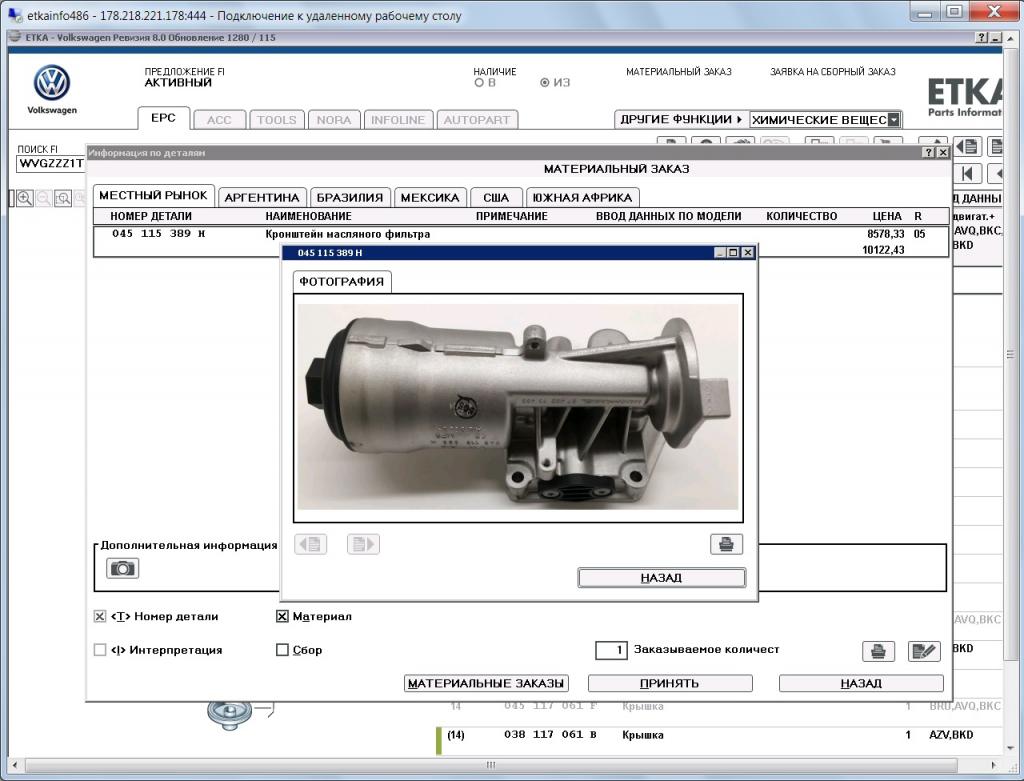The height and width of the screenshot is (781, 1024).
Task: Click the ЦЕНА column header
Action: click(x=887, y=216)
